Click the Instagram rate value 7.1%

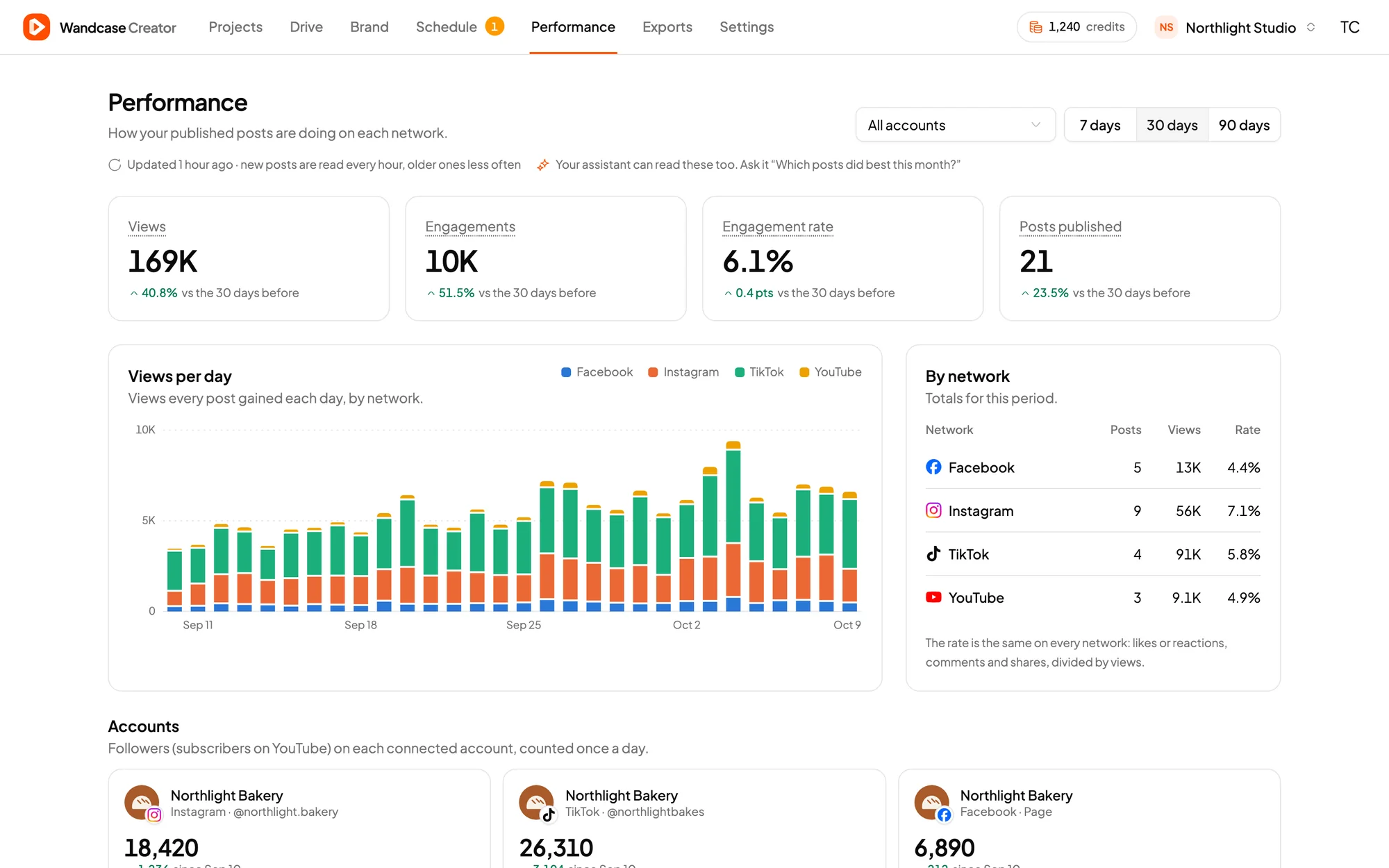tap(1244, 511)
